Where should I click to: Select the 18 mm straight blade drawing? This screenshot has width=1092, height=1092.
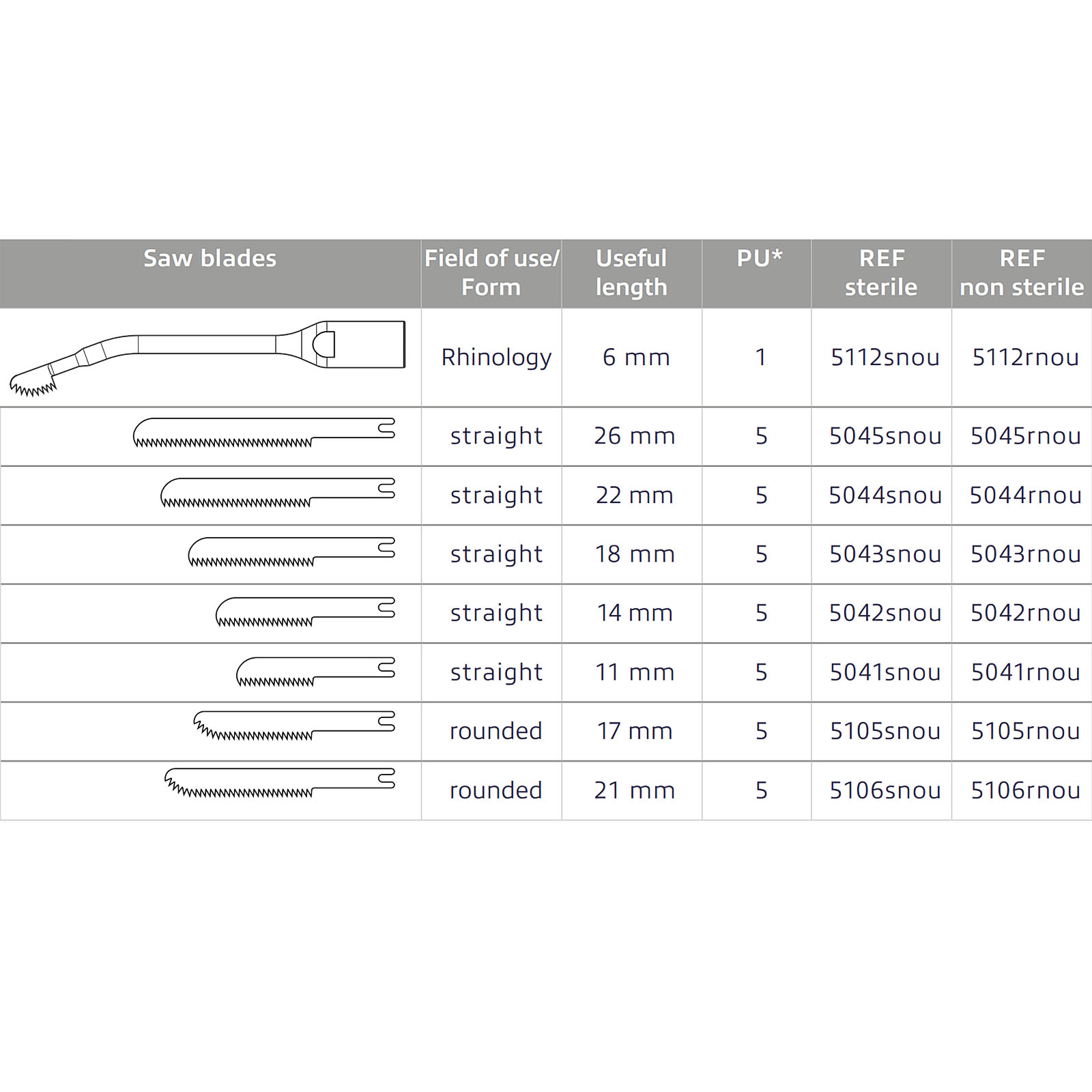291,552
